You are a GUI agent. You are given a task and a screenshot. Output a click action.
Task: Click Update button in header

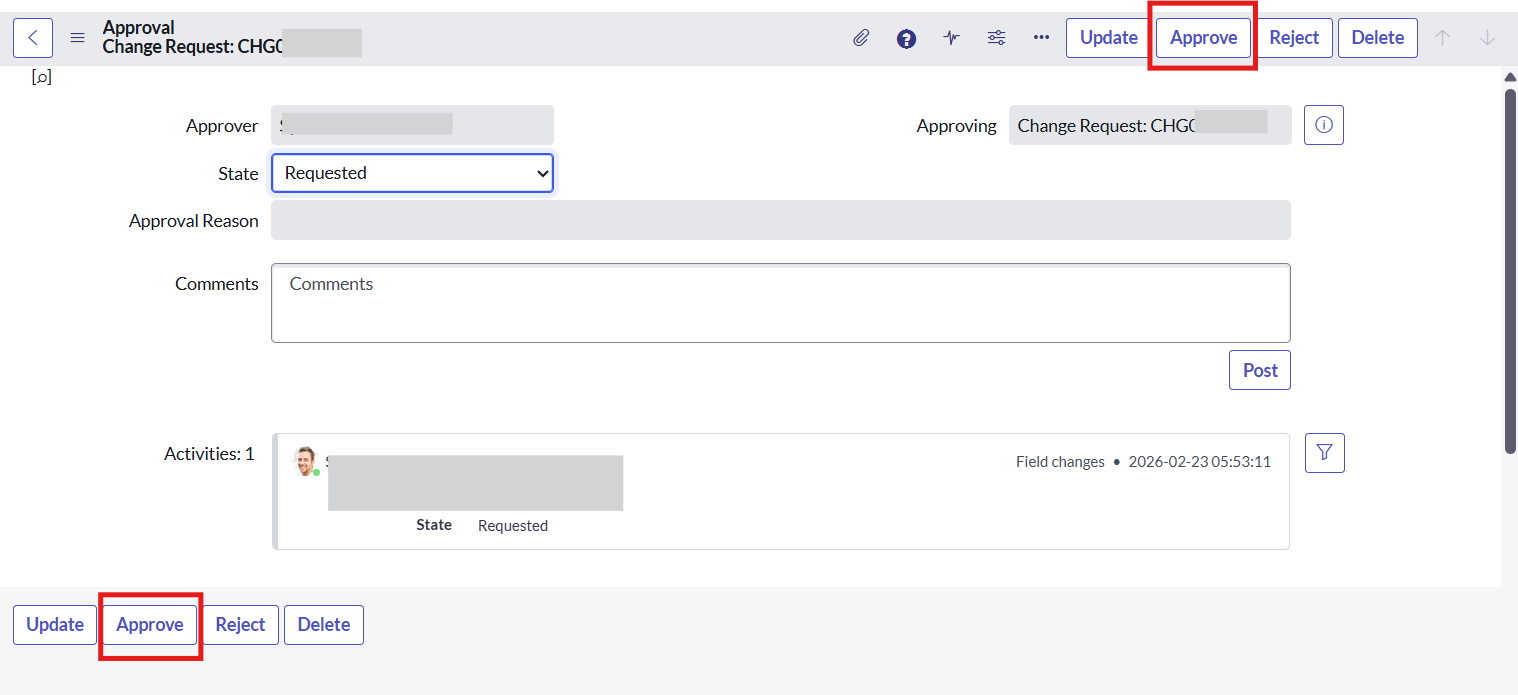(x=1108, y=38)
